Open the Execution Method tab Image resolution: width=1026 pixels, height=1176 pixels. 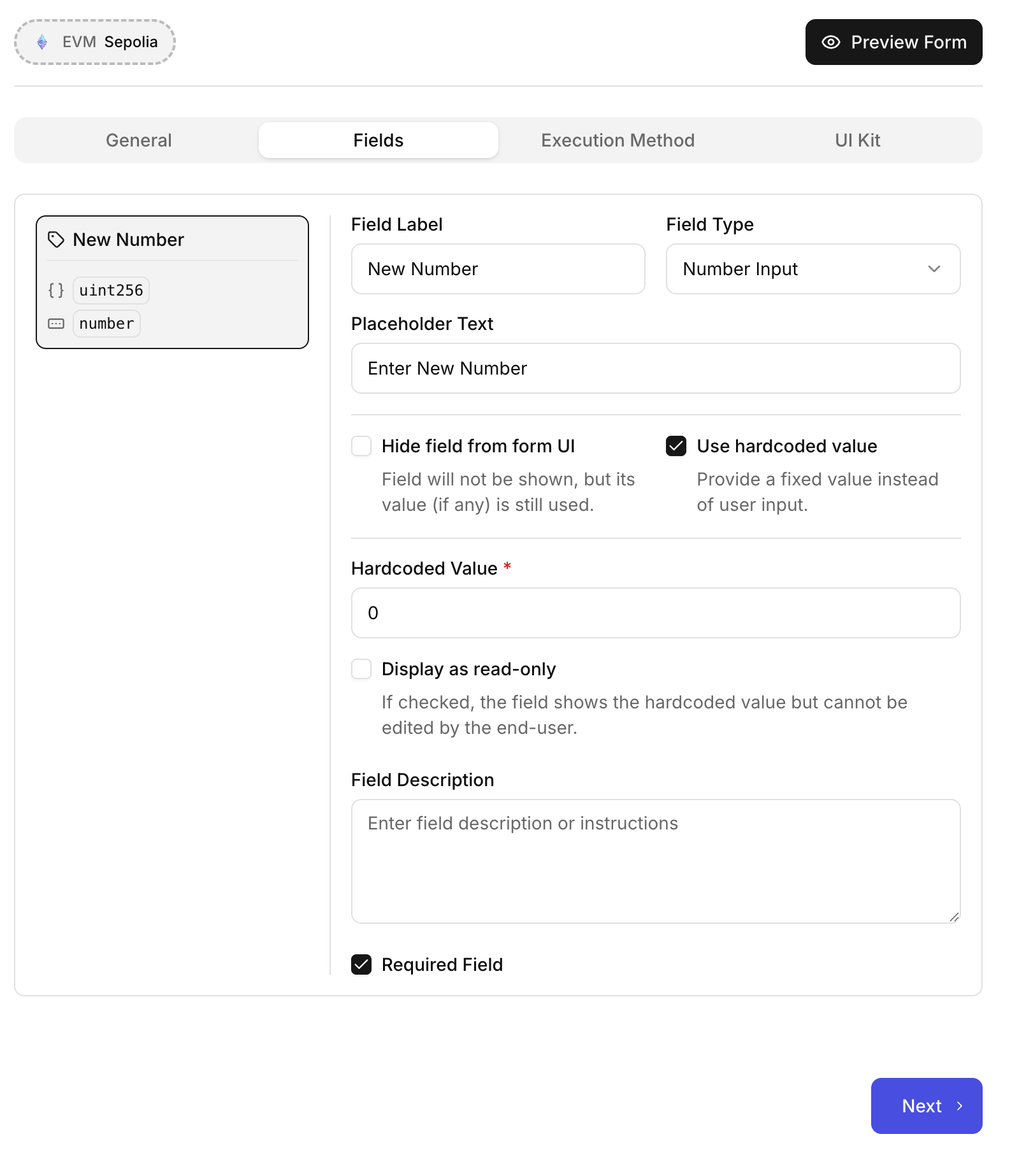(x=618, y=140)
